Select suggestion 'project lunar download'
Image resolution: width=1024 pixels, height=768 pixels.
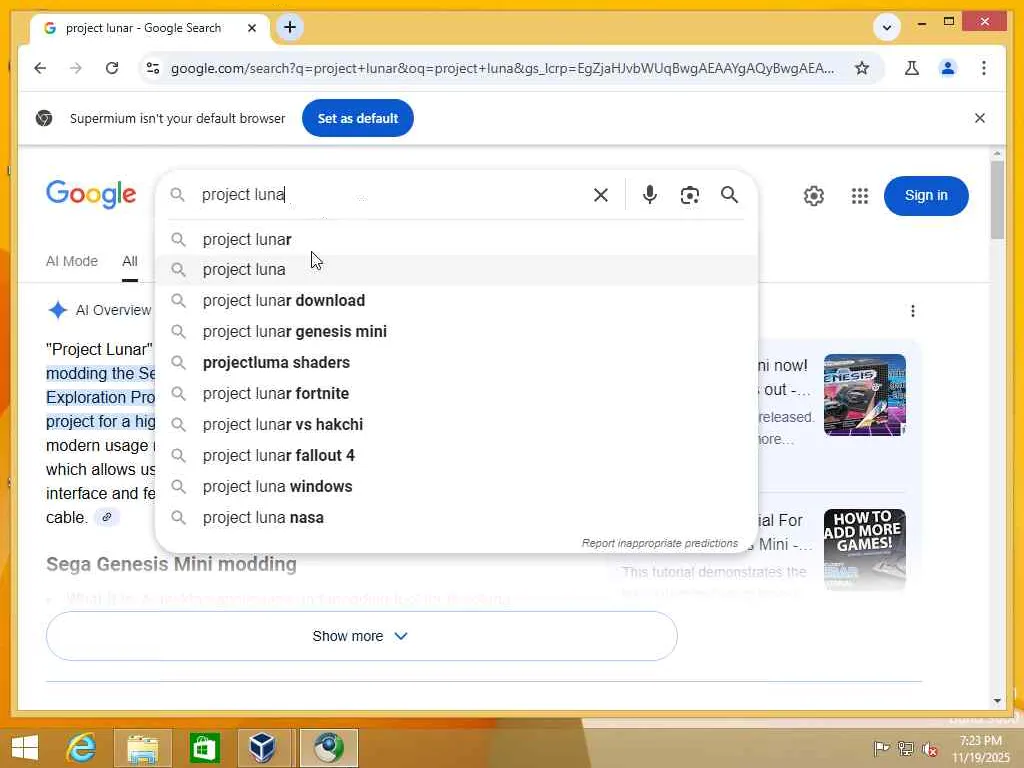pyautogui.click(x=456, y=300)
